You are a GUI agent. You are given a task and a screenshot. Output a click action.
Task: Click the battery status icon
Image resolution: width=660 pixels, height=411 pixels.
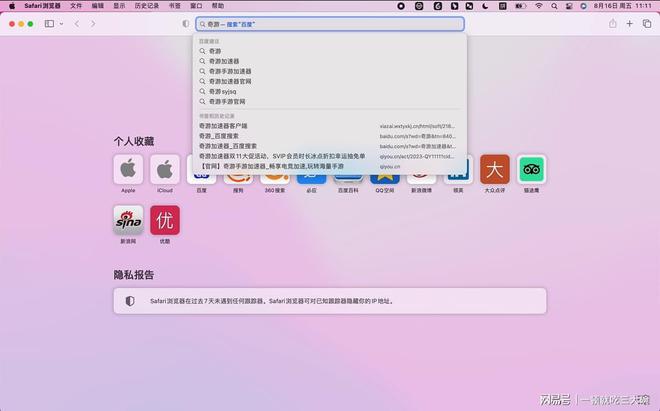tap(521, 6)
